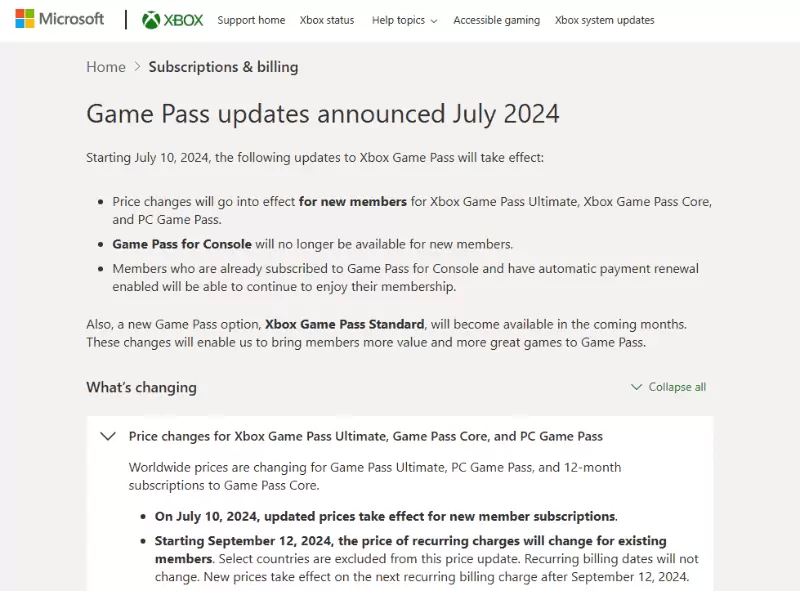800x591 pixels.
Task: Open the Support home page
Action: click(251, 20)
